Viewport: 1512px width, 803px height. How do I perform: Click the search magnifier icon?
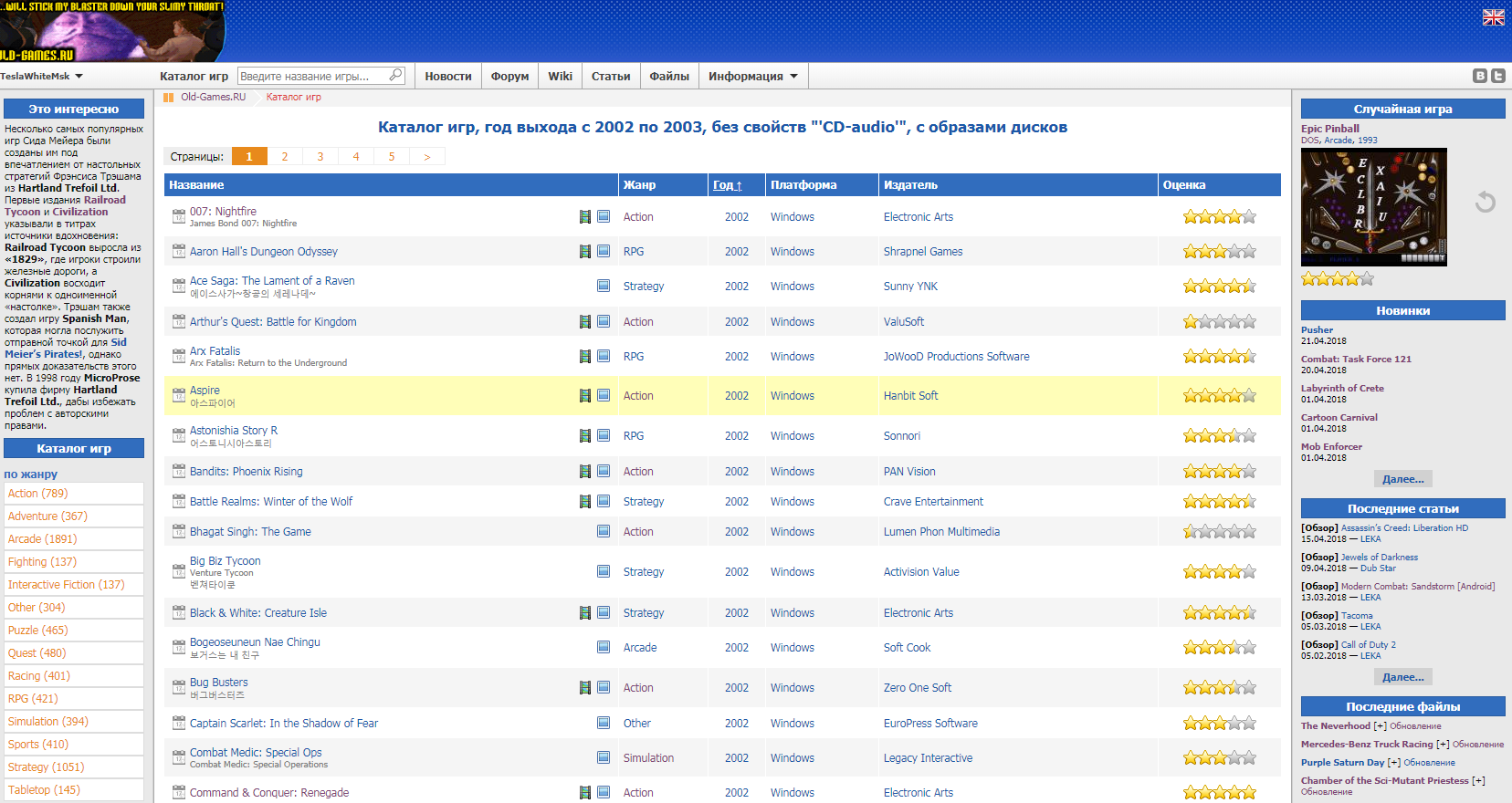(395, 76)
